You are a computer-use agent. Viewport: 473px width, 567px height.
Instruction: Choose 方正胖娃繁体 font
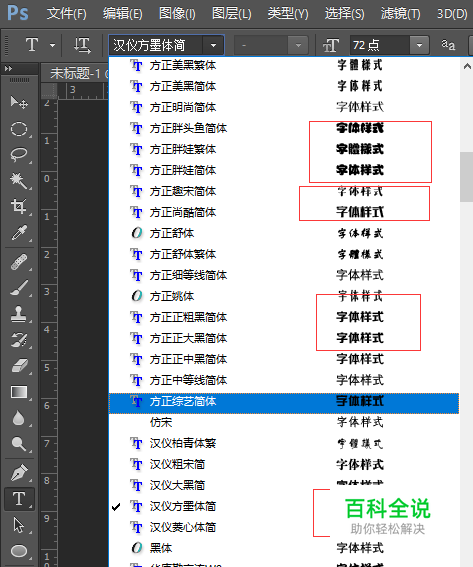[x=284, y=149]
